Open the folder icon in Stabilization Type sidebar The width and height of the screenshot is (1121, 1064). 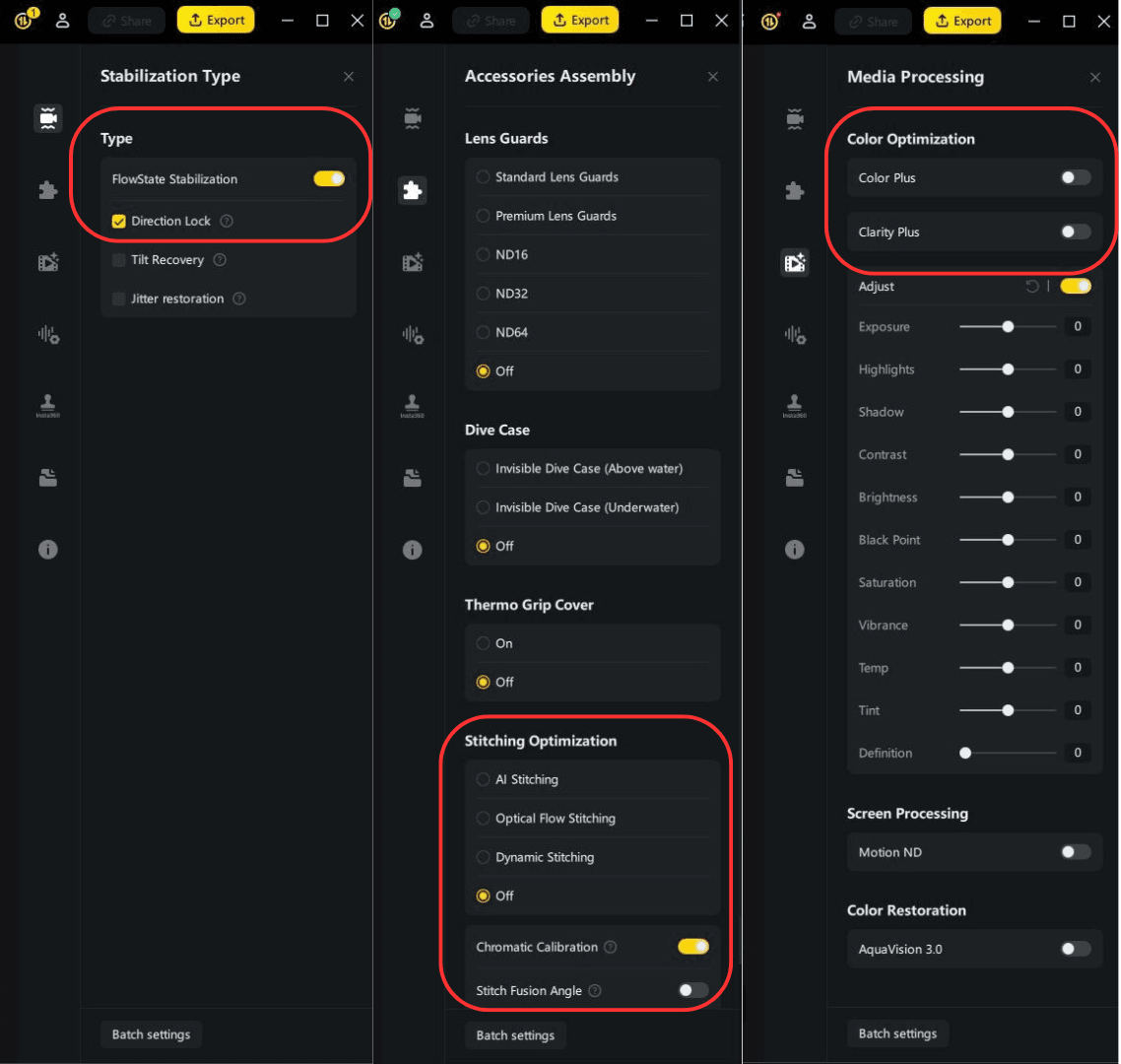click(47, 478)
